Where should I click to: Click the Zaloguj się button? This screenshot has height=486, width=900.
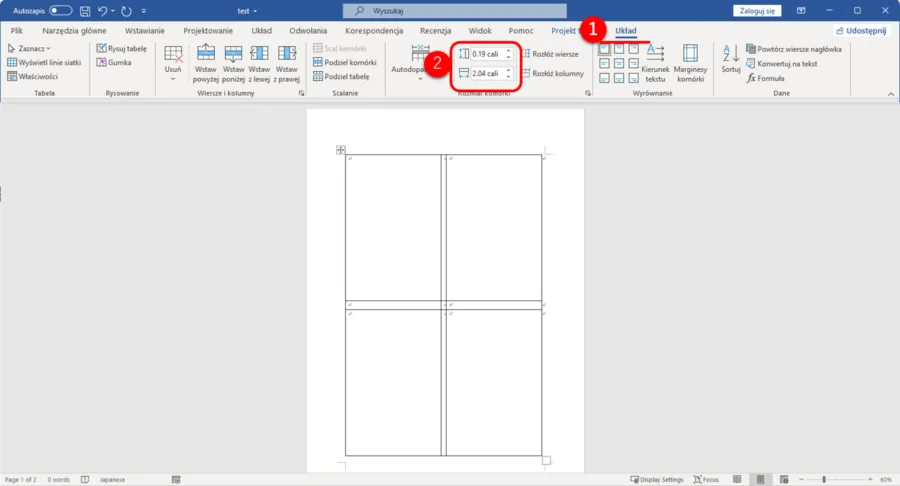(x=759, y=10)
